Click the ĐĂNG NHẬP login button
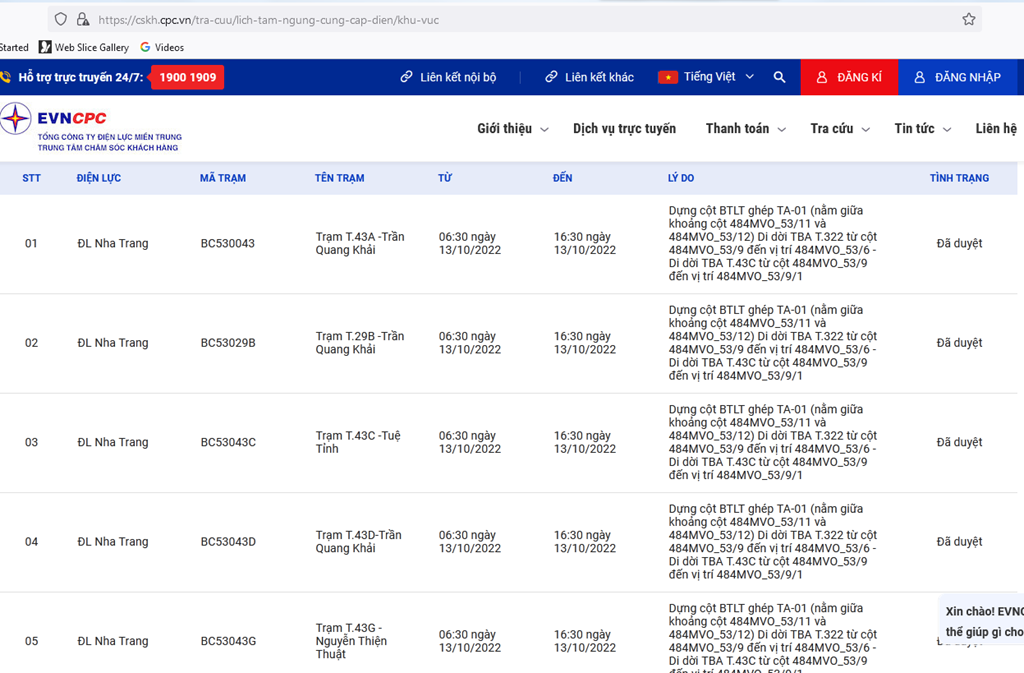 957,77
